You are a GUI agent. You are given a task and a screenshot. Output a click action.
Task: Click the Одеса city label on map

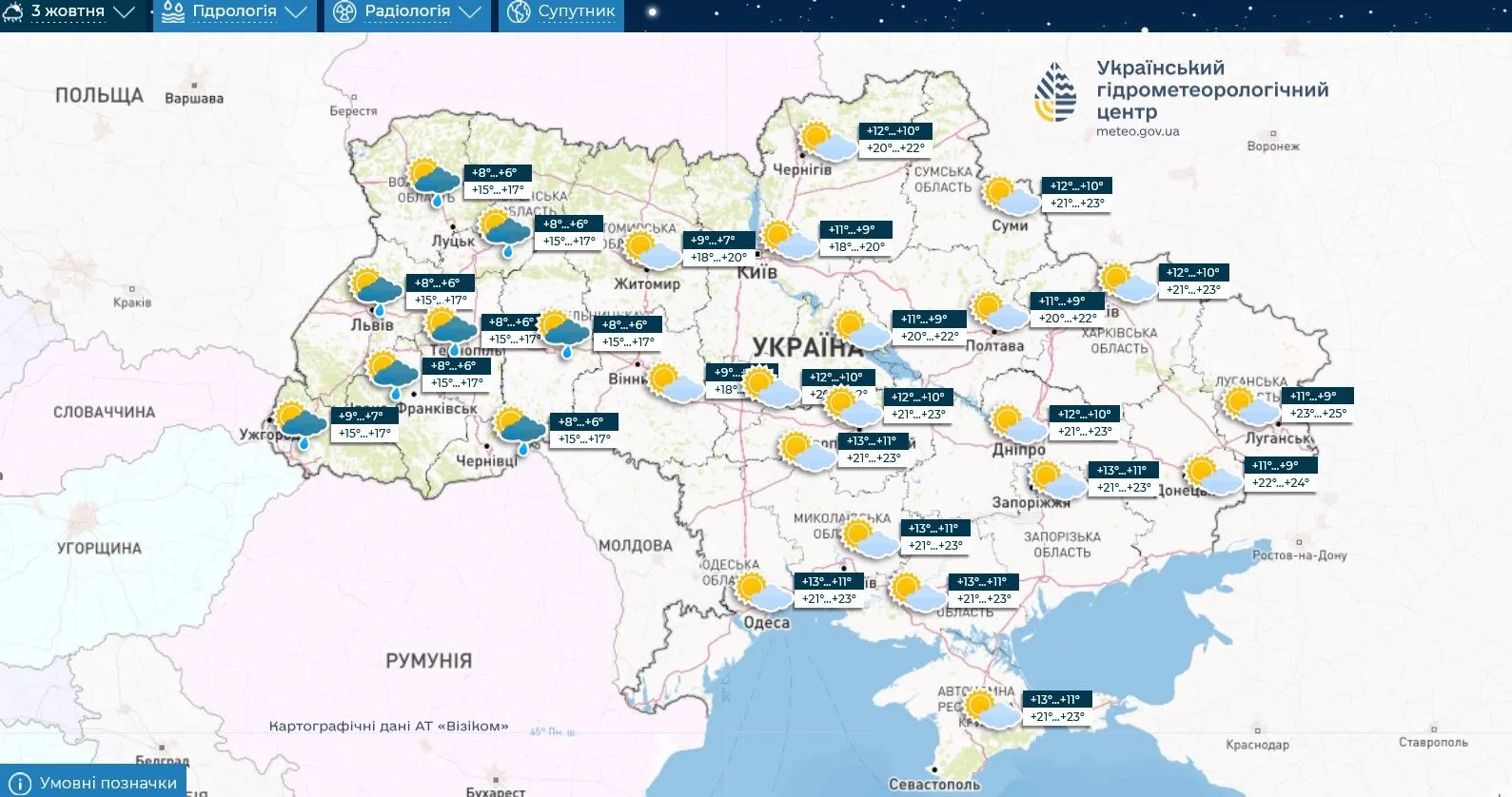pos(766,623)
